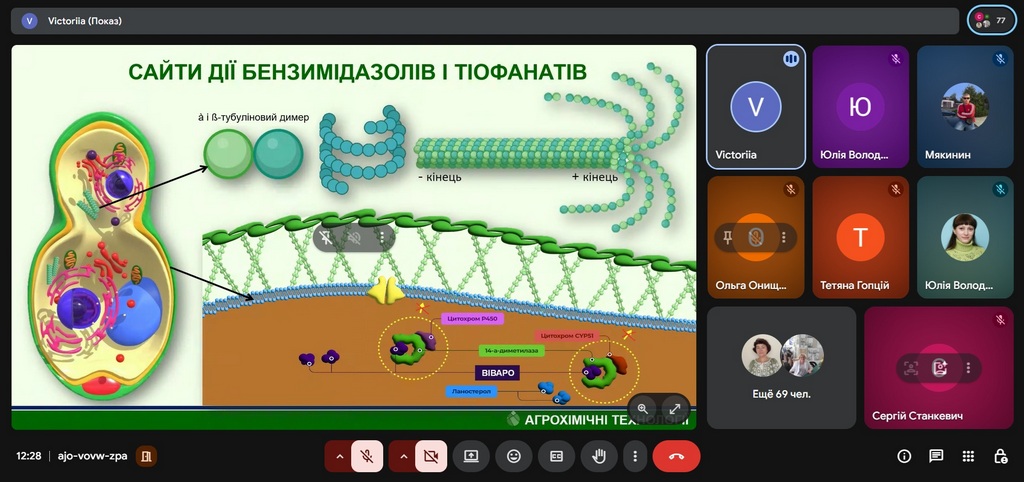1024x482 pixels.
Task: Leave the call with the red button
Action: (x=676, y=456)
